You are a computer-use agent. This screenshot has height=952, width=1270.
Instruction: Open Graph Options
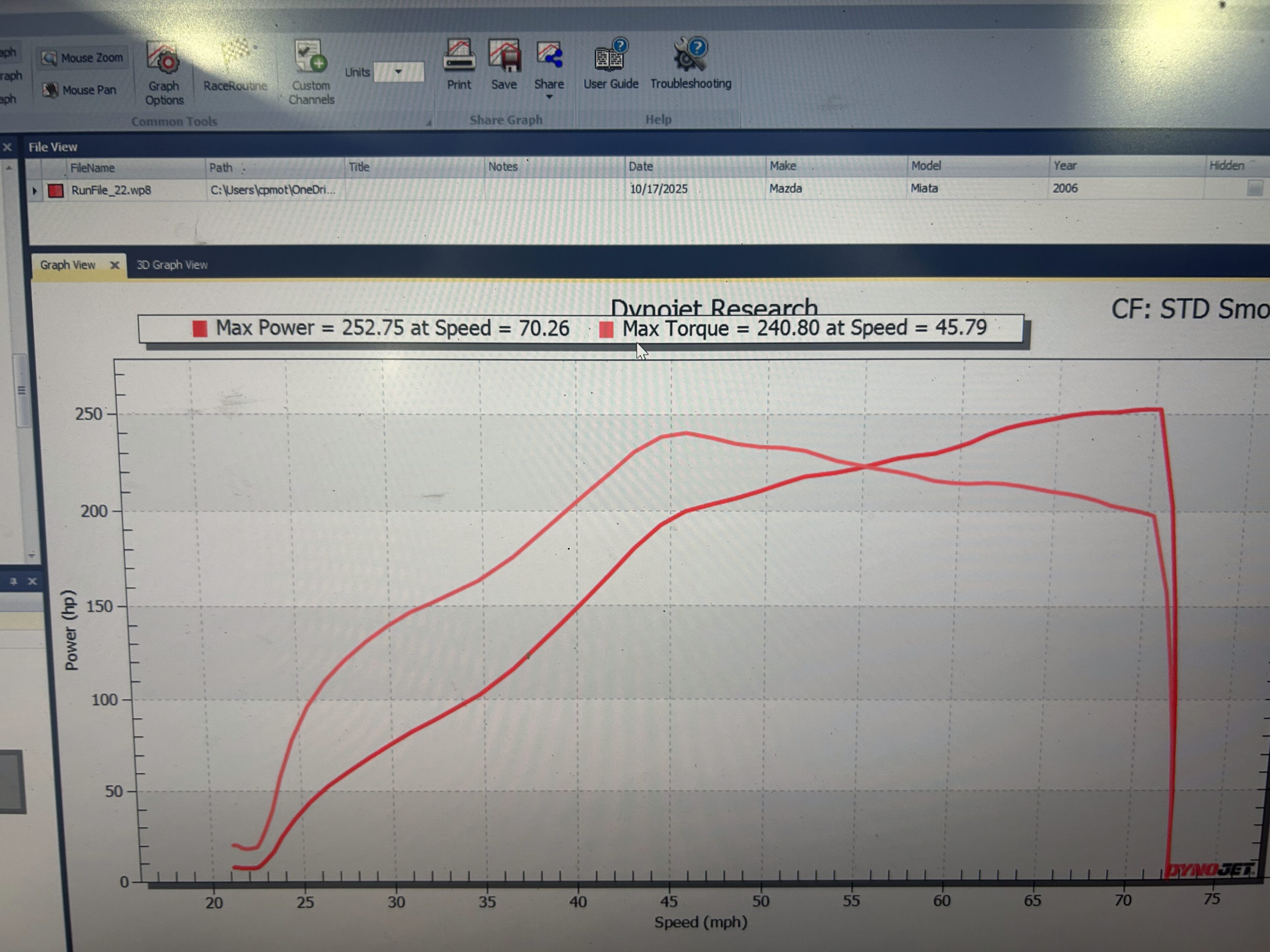tap(164, 73)
